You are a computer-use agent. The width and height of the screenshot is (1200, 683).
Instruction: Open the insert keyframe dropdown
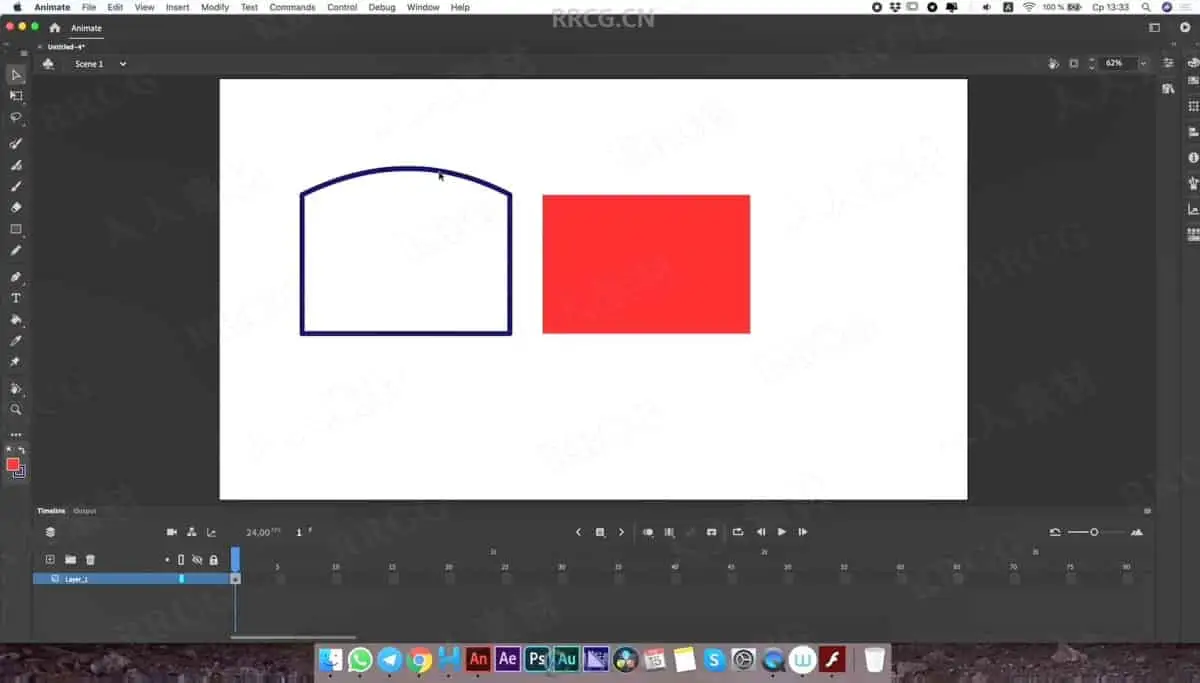click(x=600, y=532)
